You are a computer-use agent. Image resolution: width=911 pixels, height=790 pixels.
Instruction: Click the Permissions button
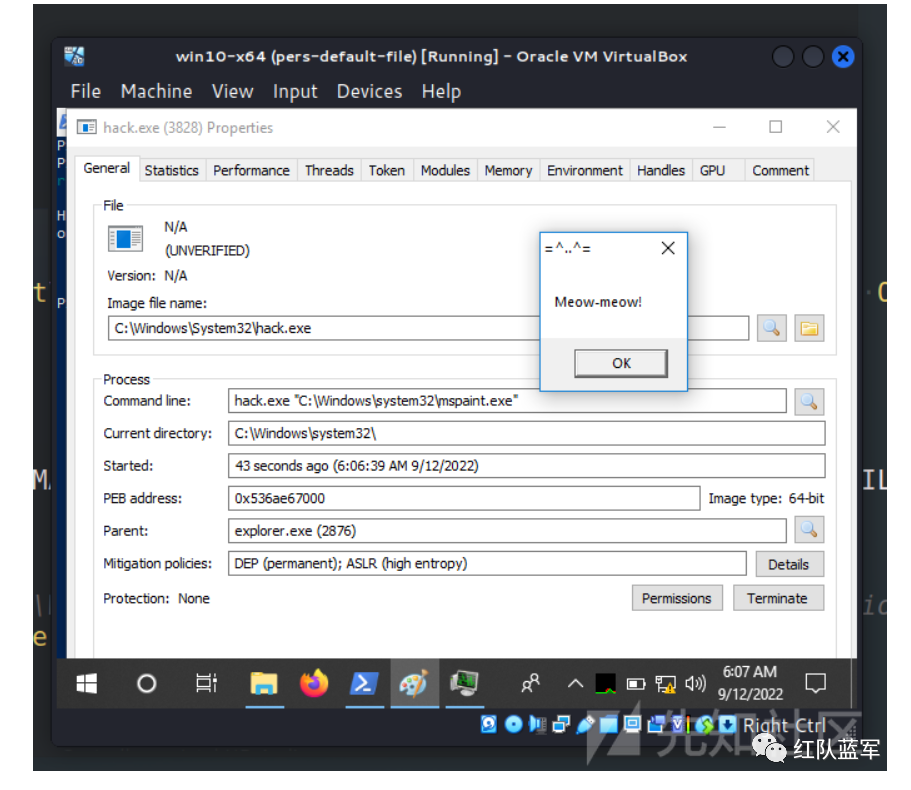tap(677, 598)
